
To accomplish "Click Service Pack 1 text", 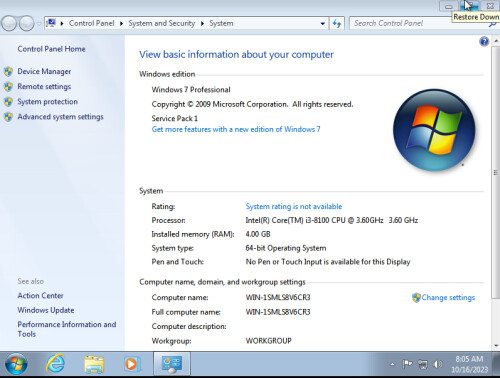I will pyautogui.click(x=175, y=118).
